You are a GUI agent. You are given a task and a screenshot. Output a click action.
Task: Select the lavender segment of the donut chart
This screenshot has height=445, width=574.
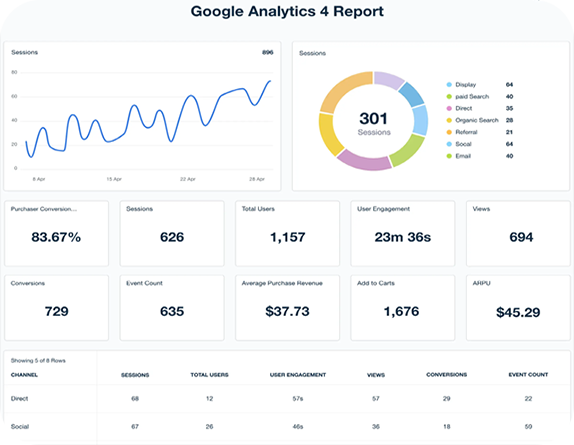tap(388, 79)
